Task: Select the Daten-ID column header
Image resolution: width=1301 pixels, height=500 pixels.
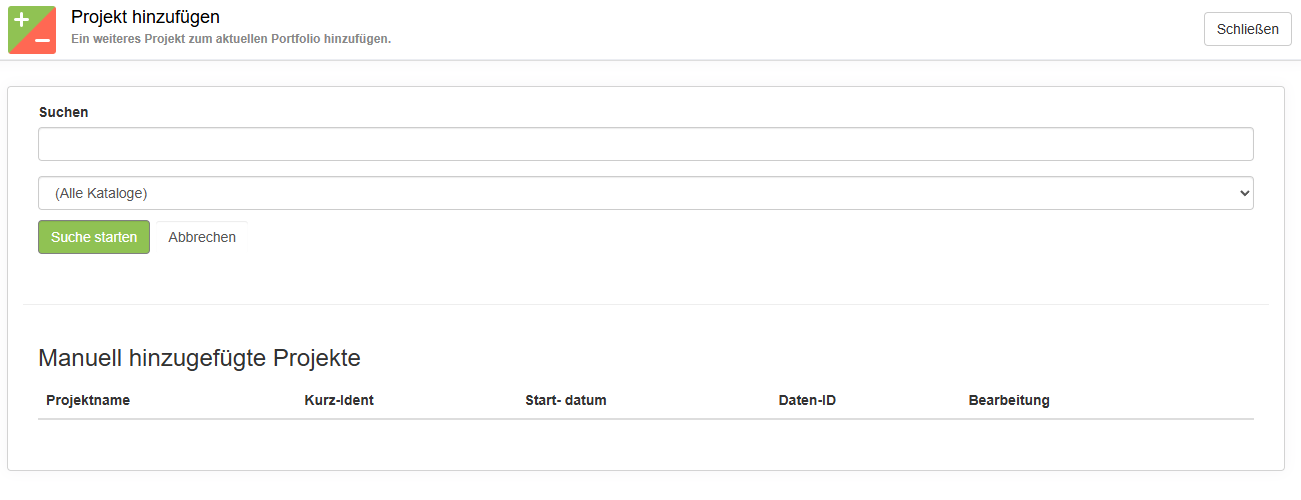Action: tap(807, 400)
